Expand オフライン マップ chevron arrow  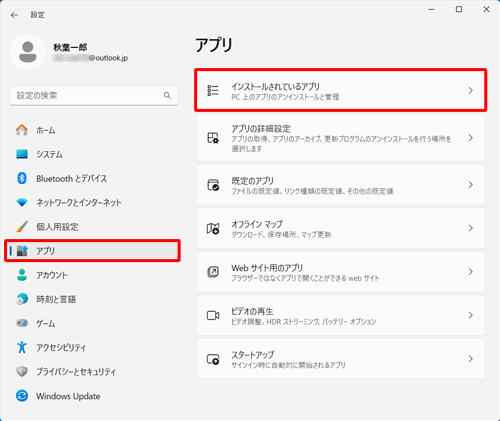(x=471, y=228)
